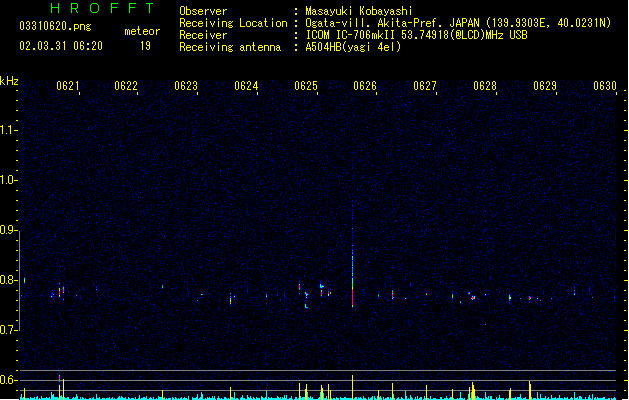
Task: Click the 0625 time axis marker
Action: pyautogui.click(x=306, y=86)
